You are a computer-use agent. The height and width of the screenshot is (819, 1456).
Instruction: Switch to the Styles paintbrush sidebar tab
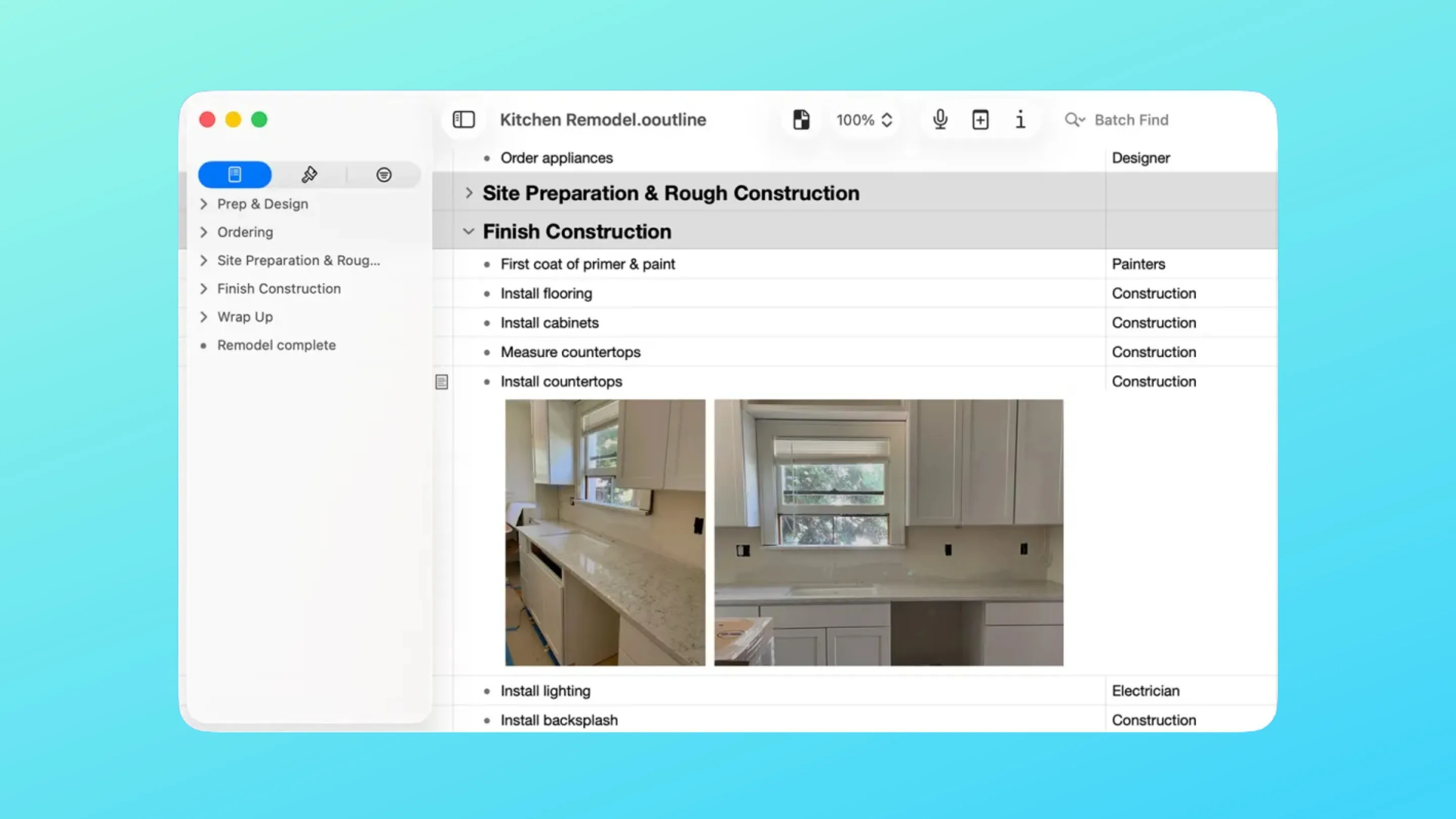(x=309, y=174)
